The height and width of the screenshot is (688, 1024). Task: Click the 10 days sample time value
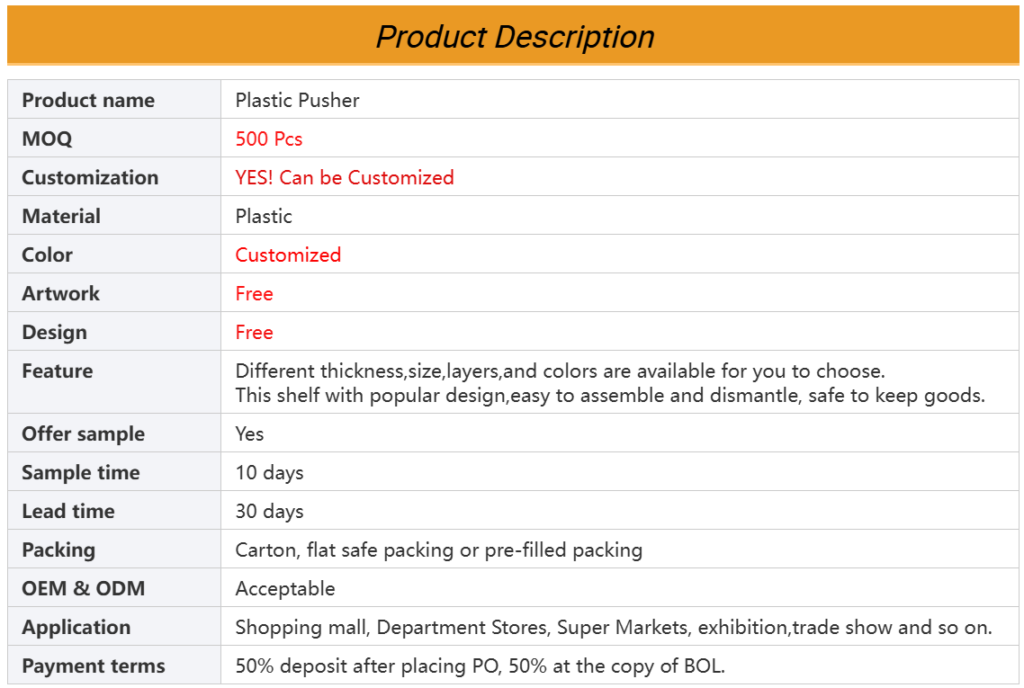pos(269,473)
